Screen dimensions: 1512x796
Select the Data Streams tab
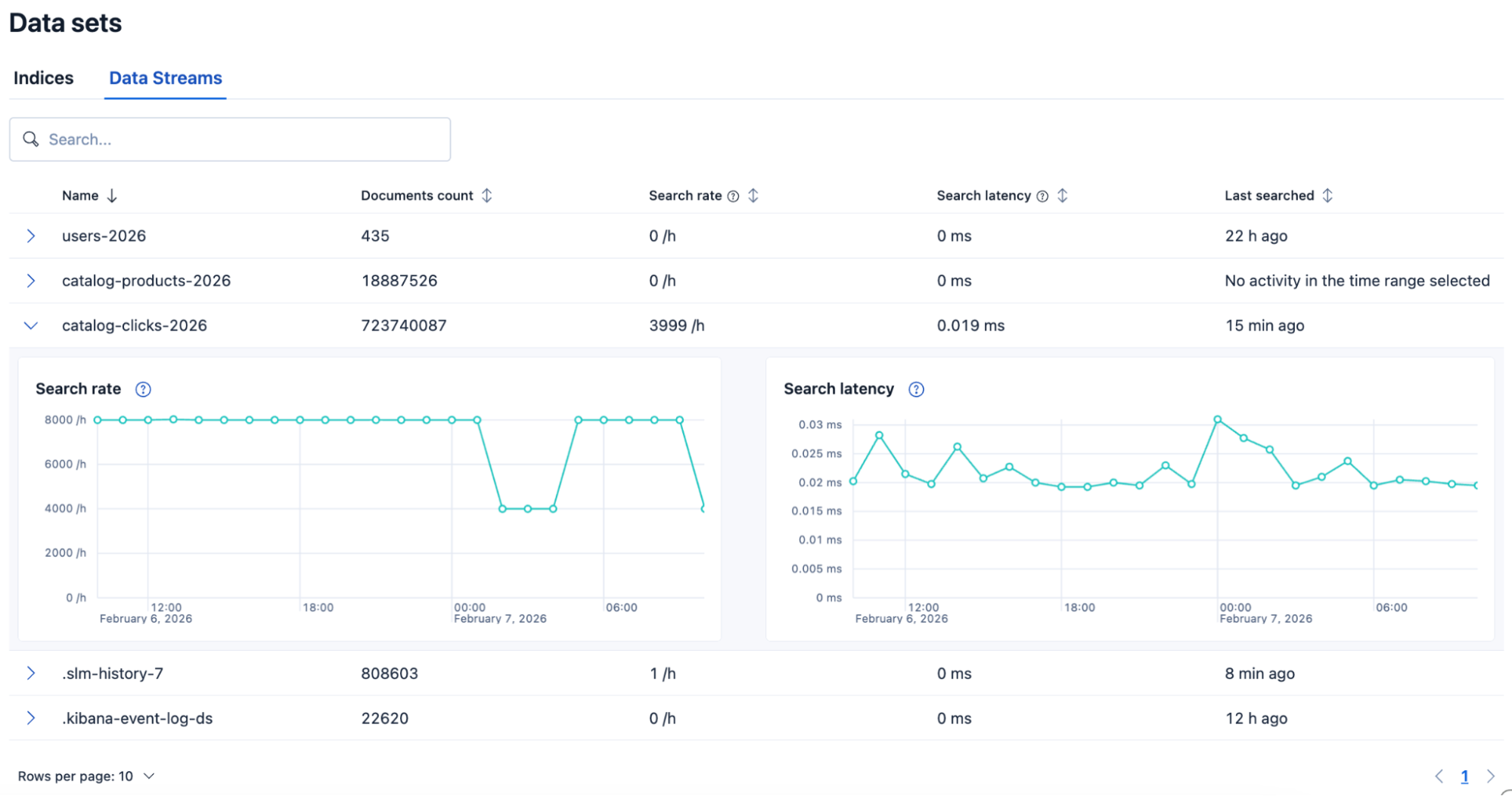(165, 78)
